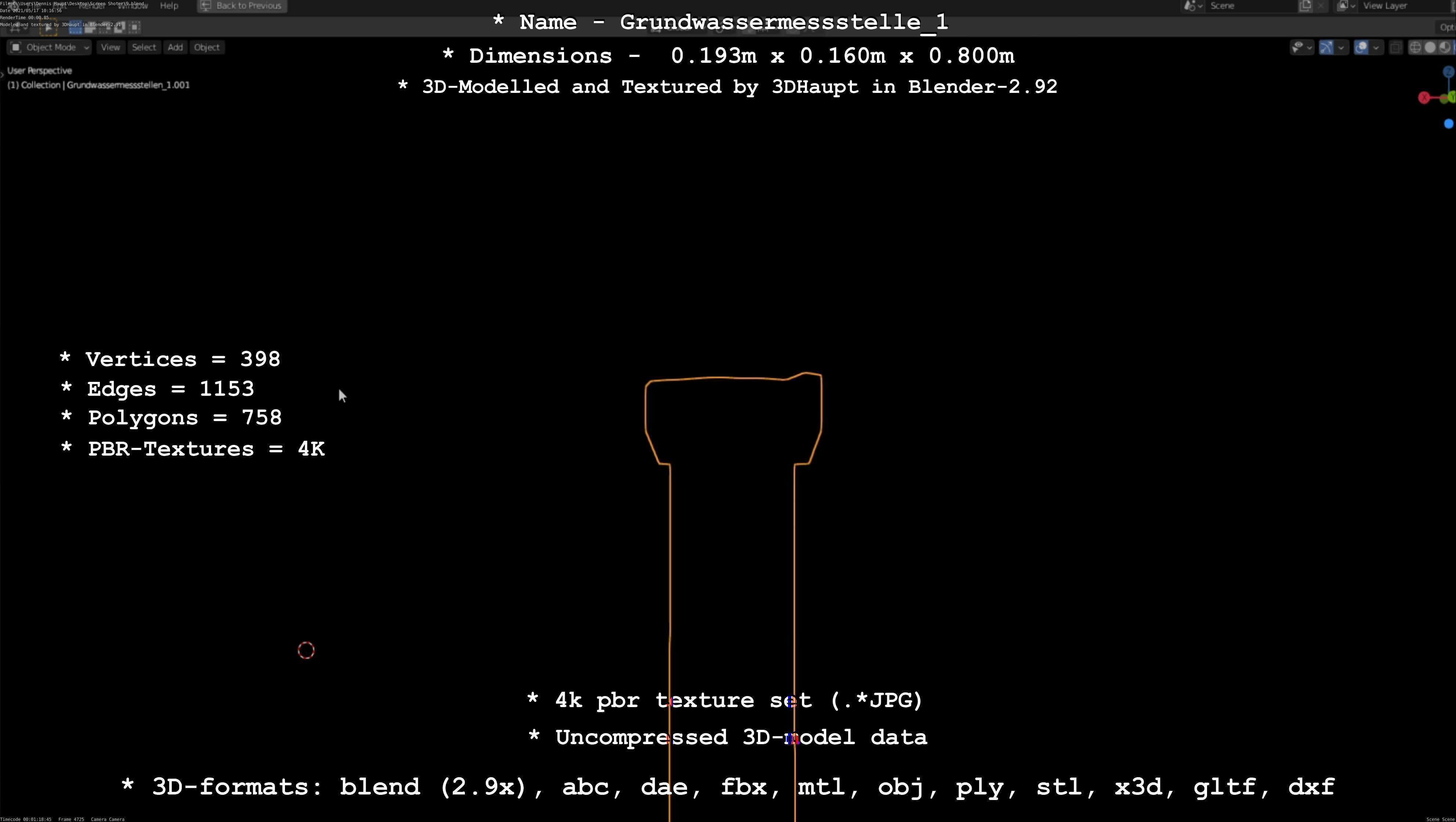Screen dimensions: 1456x822
Task: Toggle viewport overlays display
Action: click(x=1362, y=47)
